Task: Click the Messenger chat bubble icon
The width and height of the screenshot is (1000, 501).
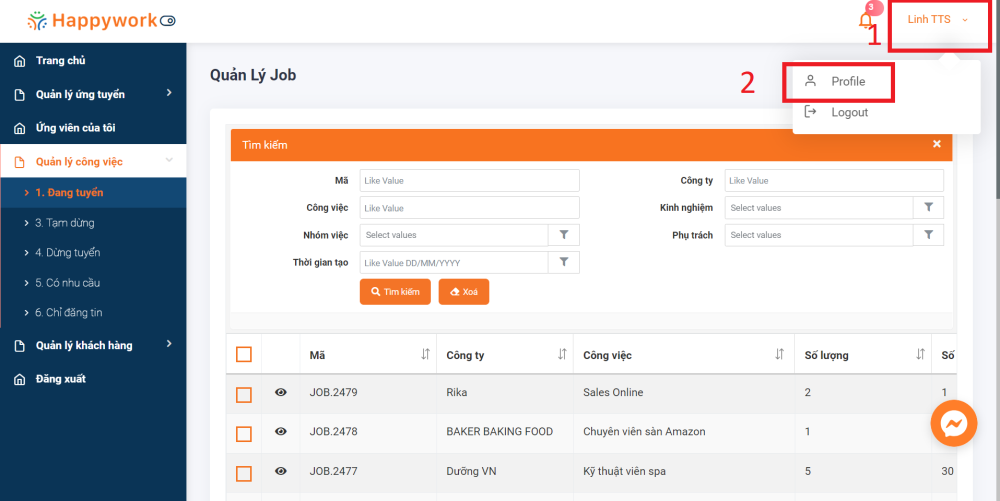Action: pos(953,425)
